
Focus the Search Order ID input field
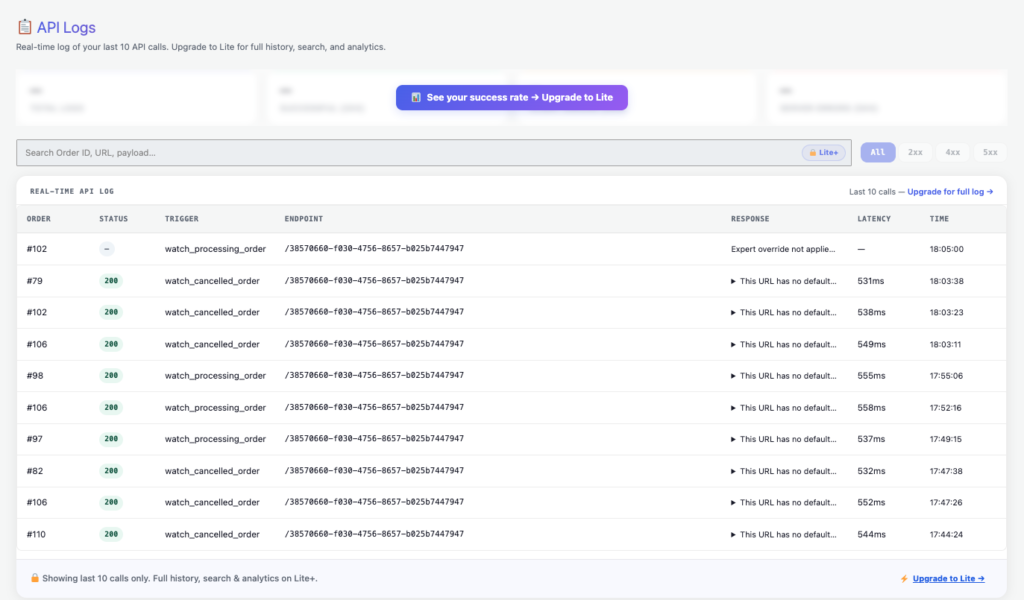pyautogui.click(x=434, y=153)
